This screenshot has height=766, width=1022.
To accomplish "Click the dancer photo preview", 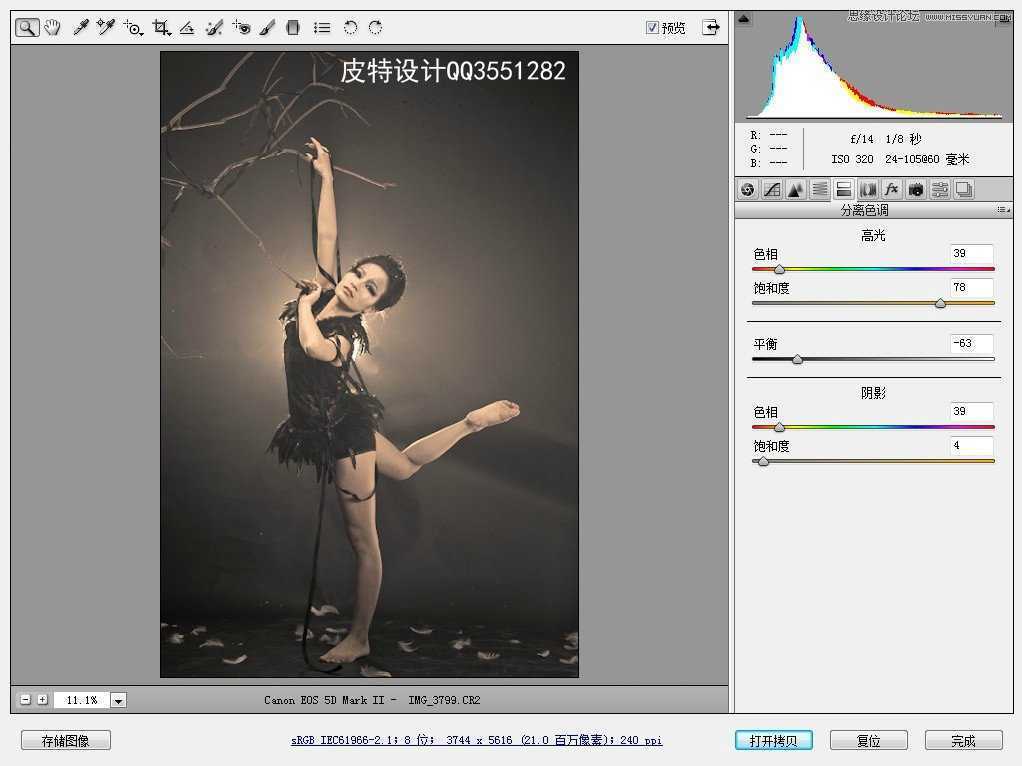I will [370, 364].
